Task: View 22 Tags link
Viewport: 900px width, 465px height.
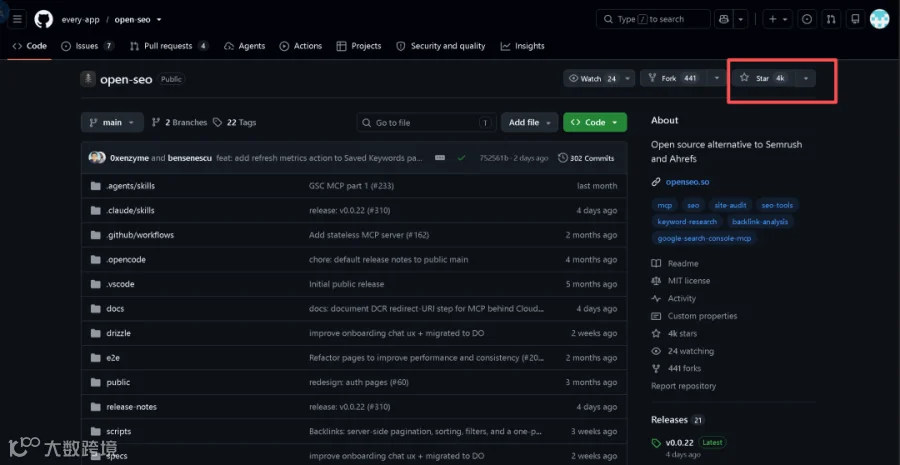Action: pos(234,122)
